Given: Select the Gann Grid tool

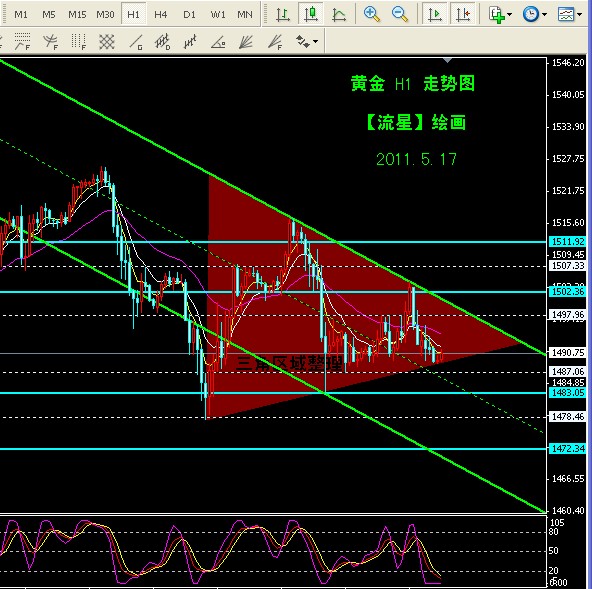Looking at the screenshot, I should [107, 42].
